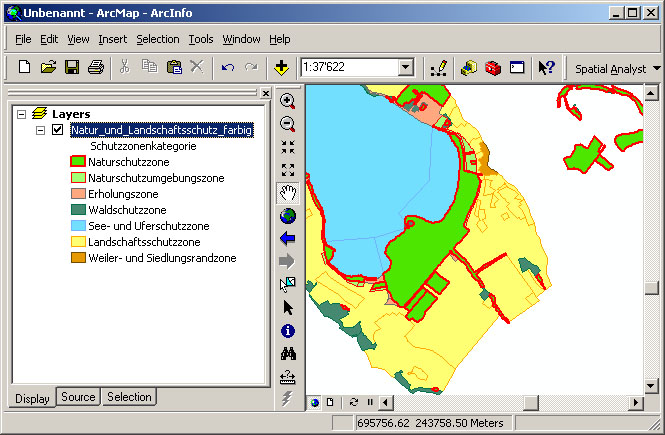Image resolution: width=665 pixels, height=435 pixels.
Task: Switch to the Selection tab in table of contents
Action: (x=129, y=397)
